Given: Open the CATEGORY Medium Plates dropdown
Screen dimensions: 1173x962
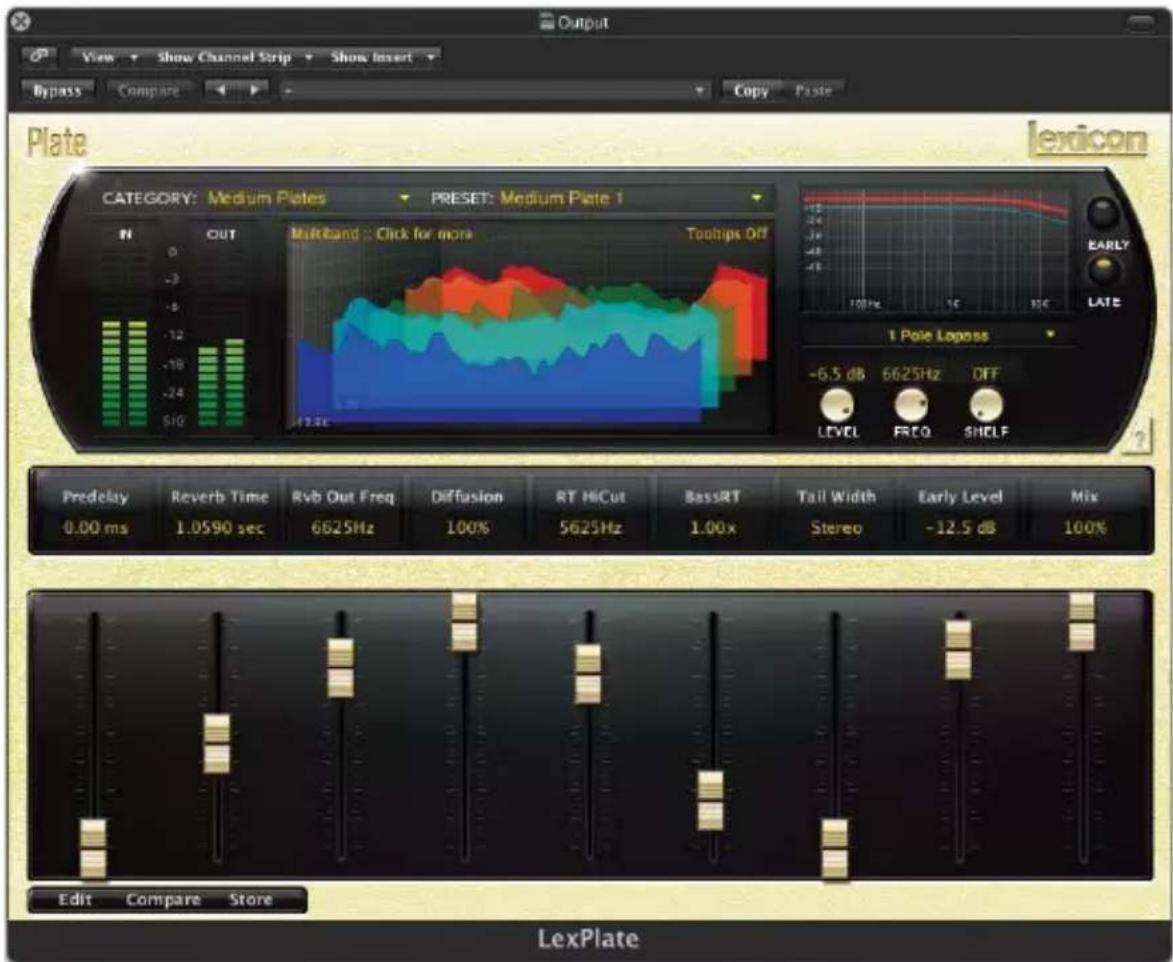Looking at the screenshot, I should (309, 198).
